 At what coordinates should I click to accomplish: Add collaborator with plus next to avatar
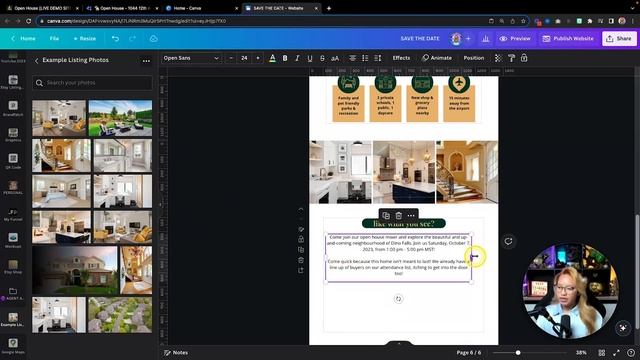468,38
